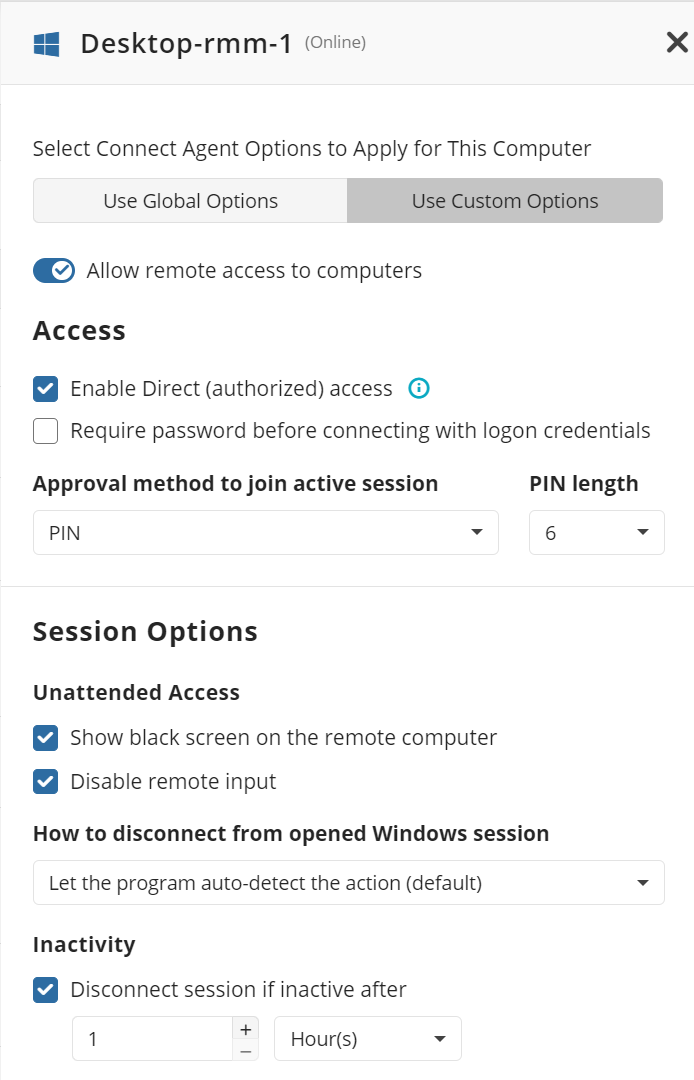694x1080 pixels.
Task: Open the Approval method PIN dropdown
Action: [265, 532]
